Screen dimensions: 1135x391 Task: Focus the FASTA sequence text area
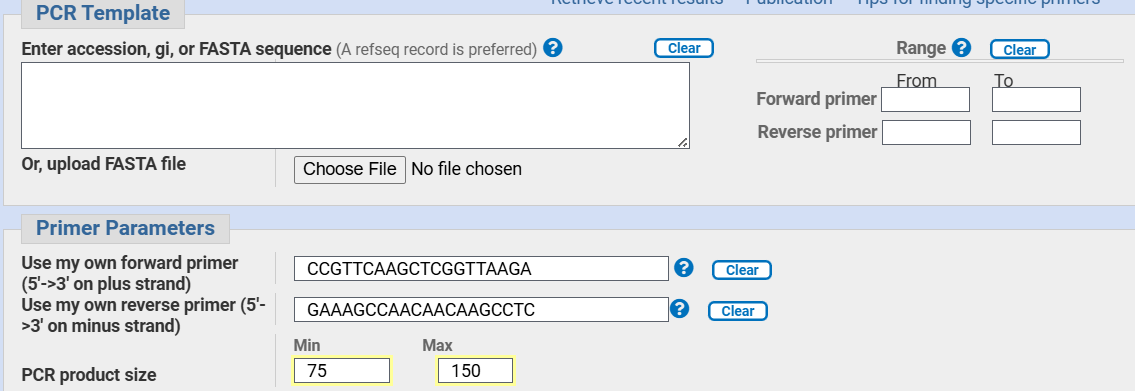pos(355,106)
